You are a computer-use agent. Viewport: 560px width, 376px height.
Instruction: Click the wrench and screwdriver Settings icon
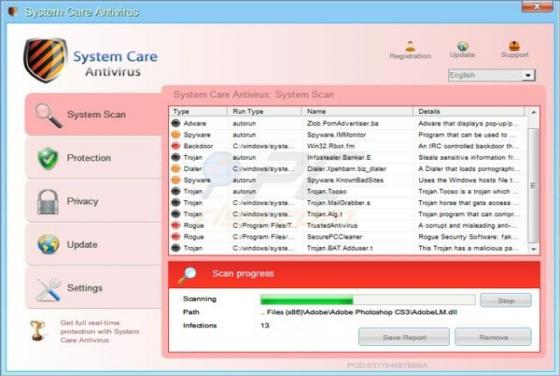coord(48,289)
